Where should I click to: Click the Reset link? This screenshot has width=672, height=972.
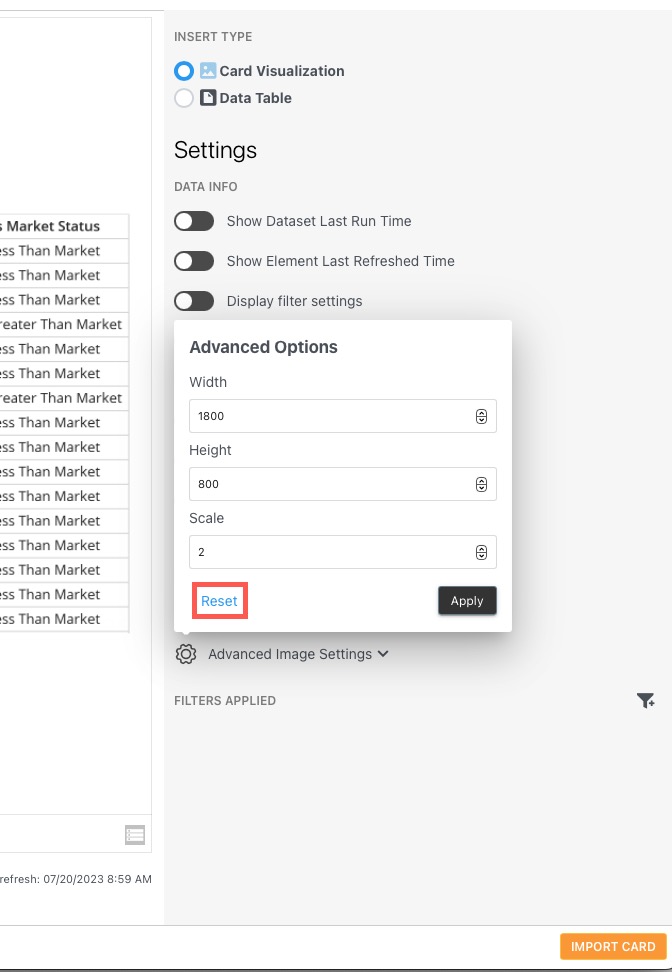219,600
